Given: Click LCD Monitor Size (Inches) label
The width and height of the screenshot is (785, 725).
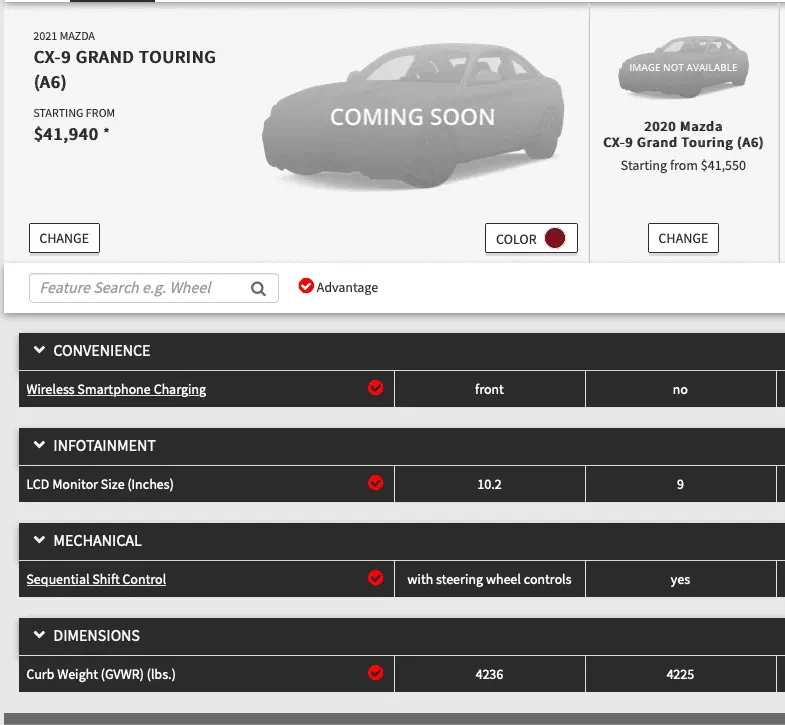Looking at the screenshot, I should pos(100,484).
